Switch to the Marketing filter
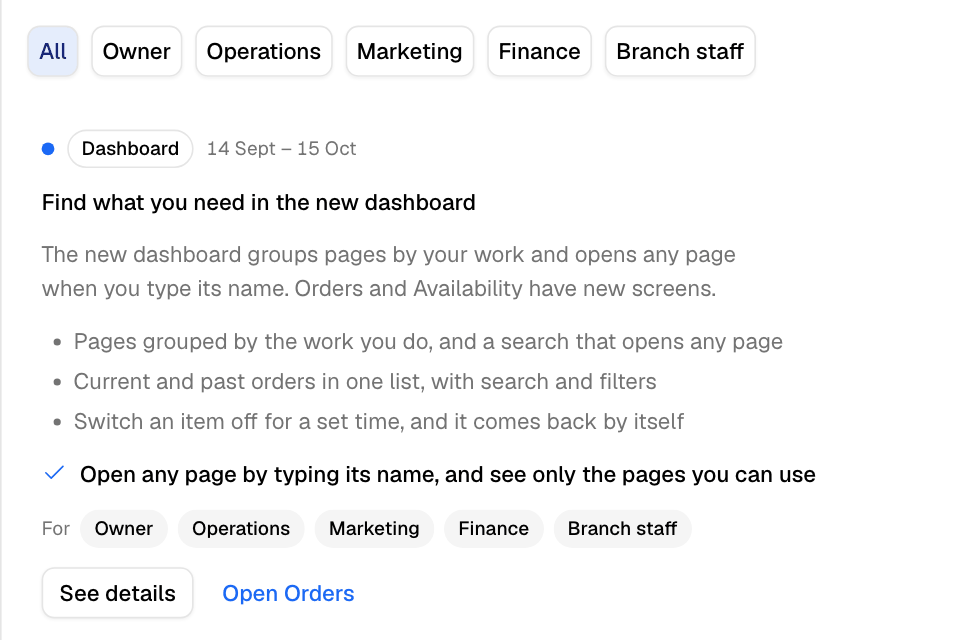This screenshot has width=960, height=640. click(410, 51)
